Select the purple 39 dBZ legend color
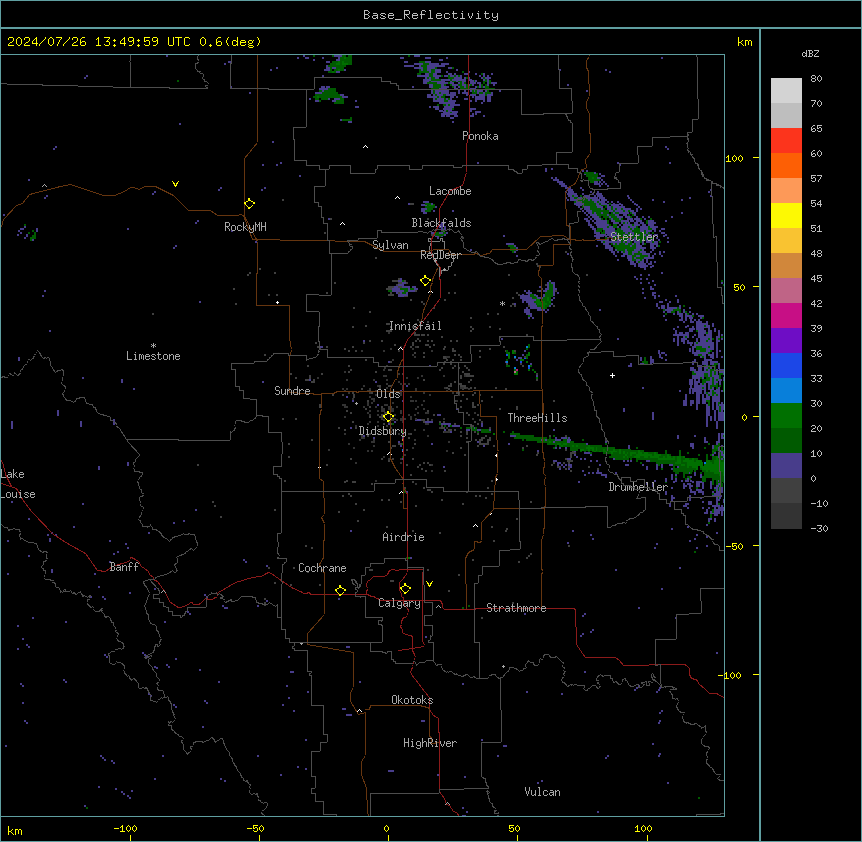This screenshot has width=862, height=842. [x=786, y=340]
